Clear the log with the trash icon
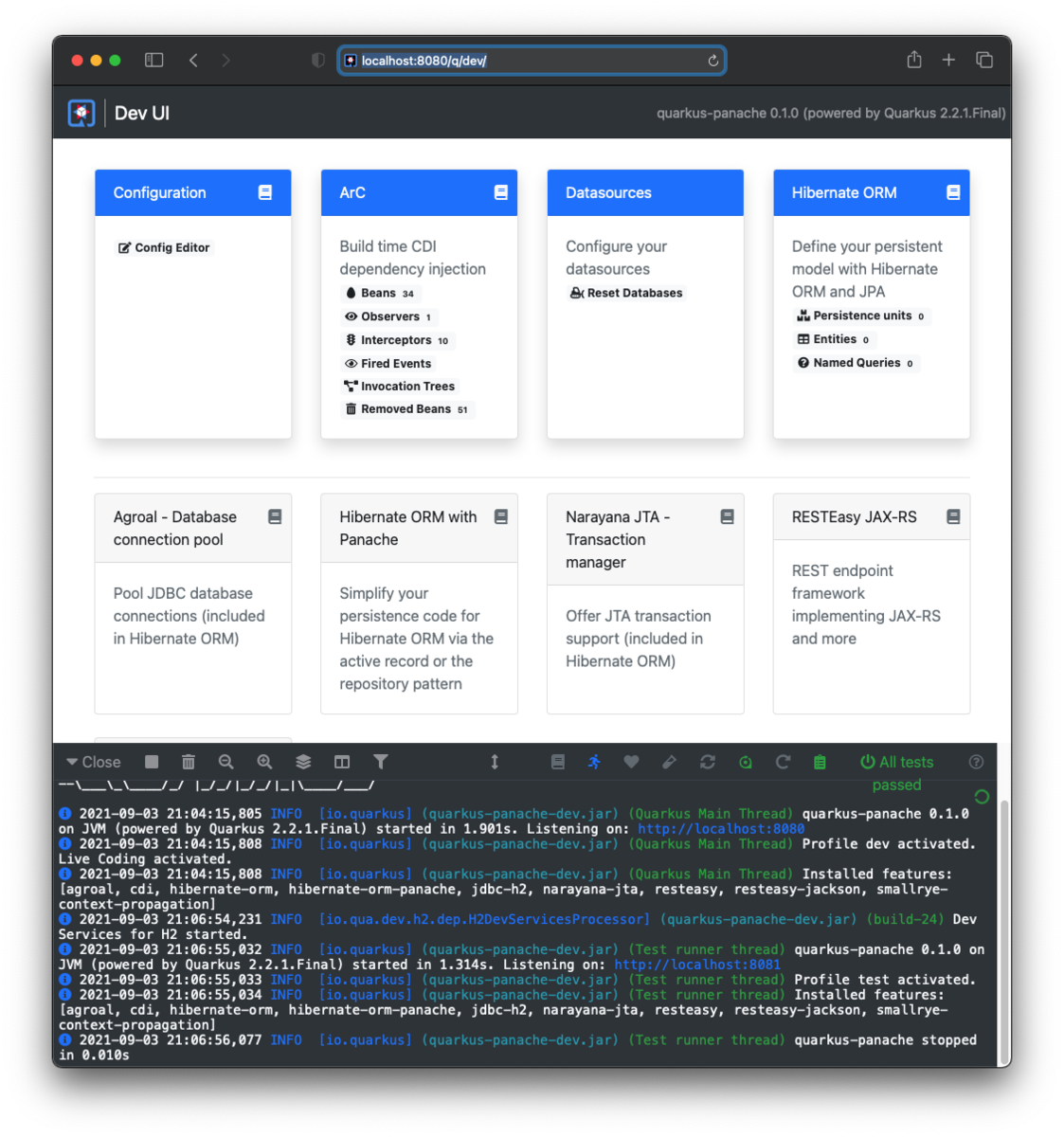Image resolution: width=1064 pixels, height=1137 pixels. point(189,762)
